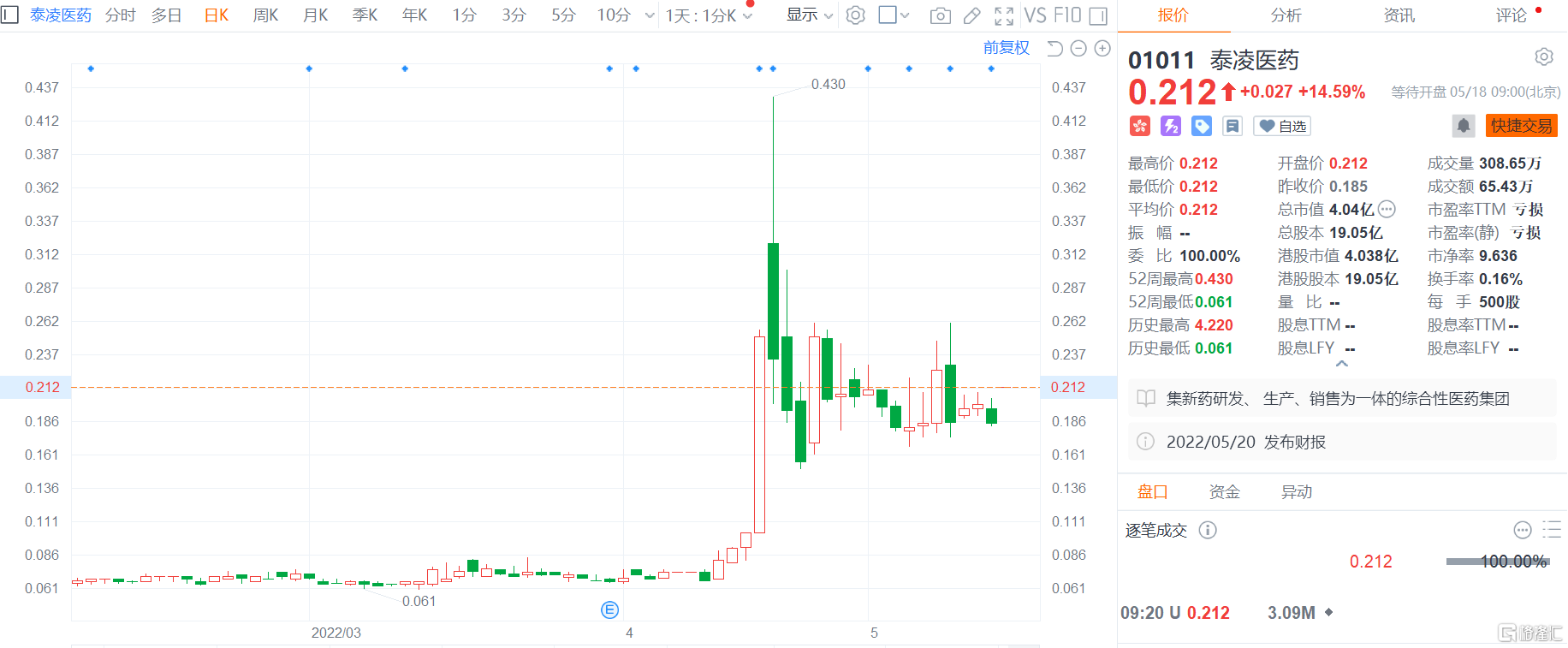This screenshot has width=1568, height=648.
Task: Click first blue diamond event marker atop chart
Action: [x=91, y=68]
